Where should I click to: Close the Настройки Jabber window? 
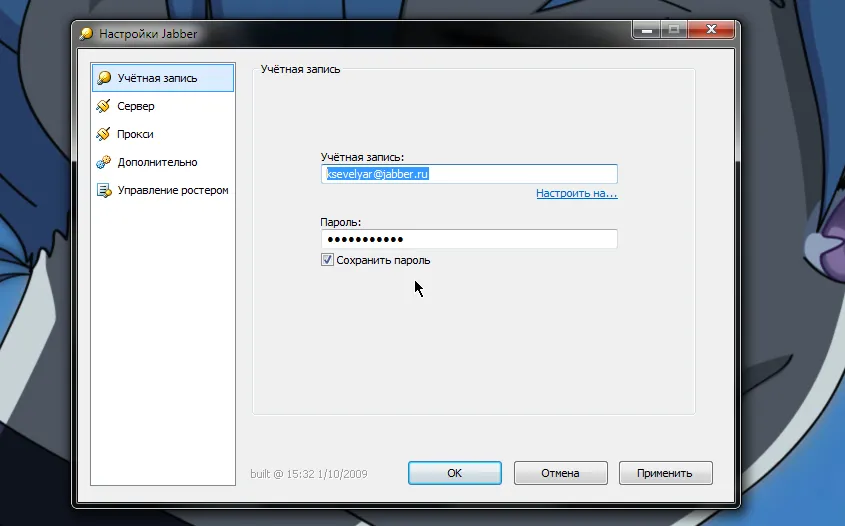pyautogui.click(x=711, y=30)
